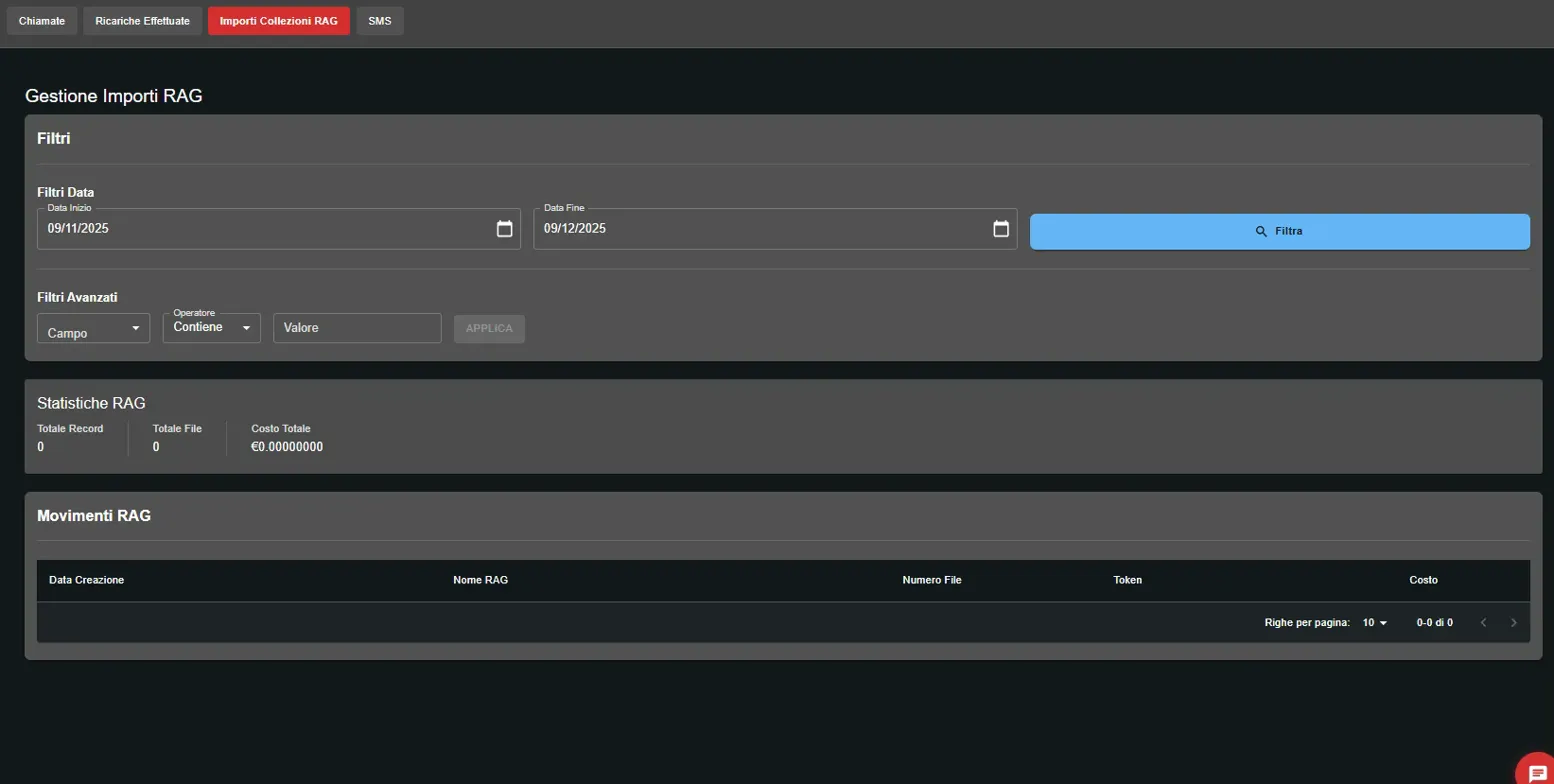Click the Data Inizio date field

260,229
